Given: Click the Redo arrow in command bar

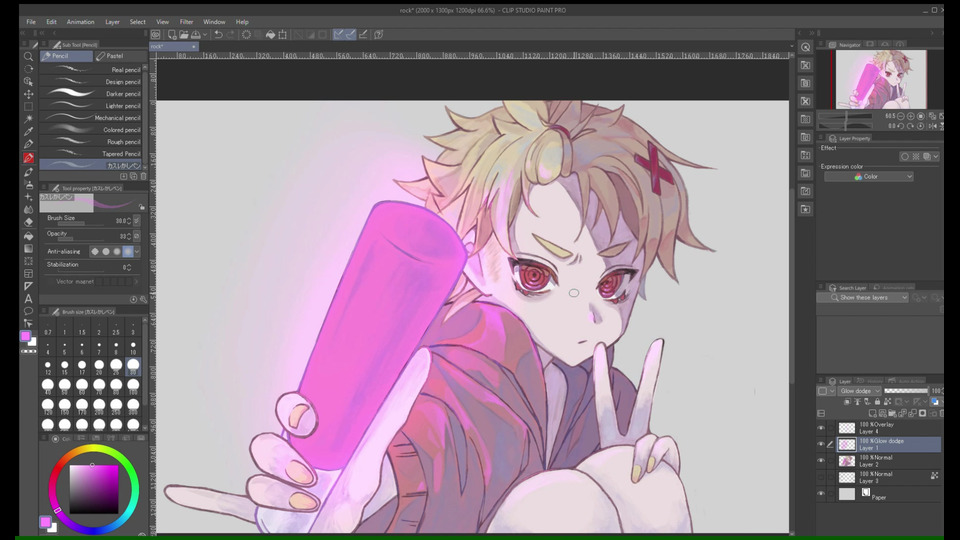Looking at the screenshot, I should point(230,35).
